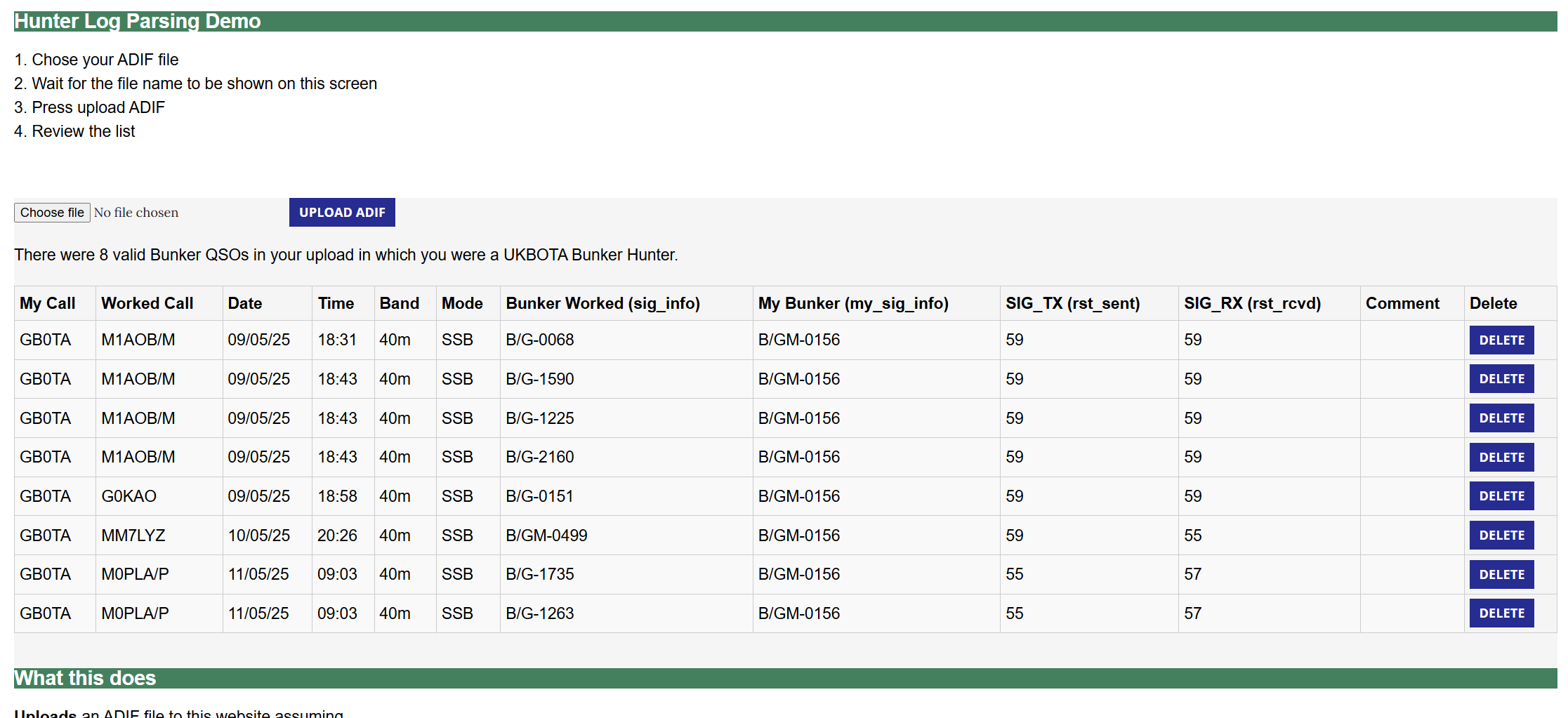1568x718 pixels.
Task: Remove the MM7LYZ QSO row
Action: (x=1501, y=536)
